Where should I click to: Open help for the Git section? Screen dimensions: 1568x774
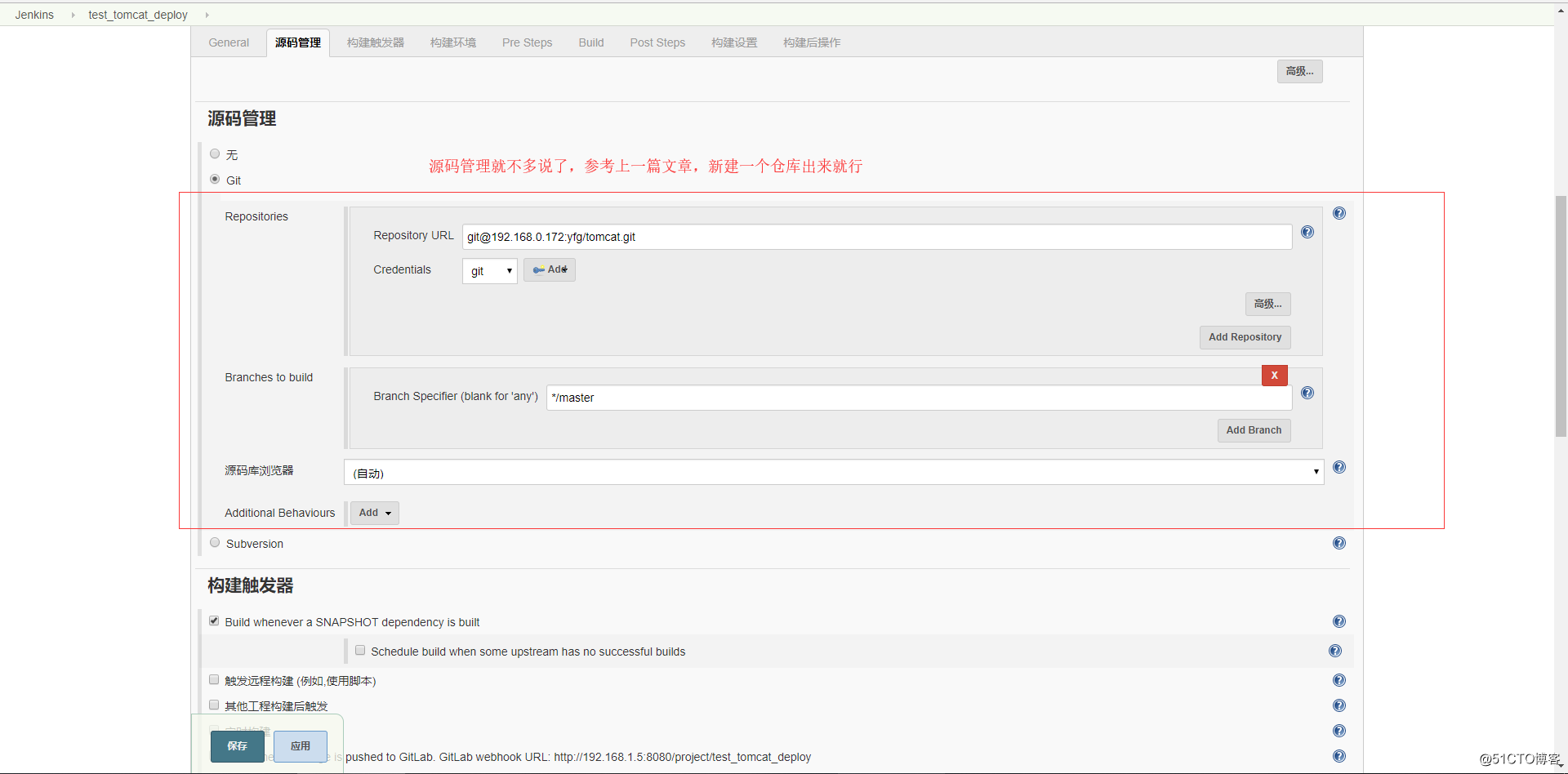tap(1339, 213)
